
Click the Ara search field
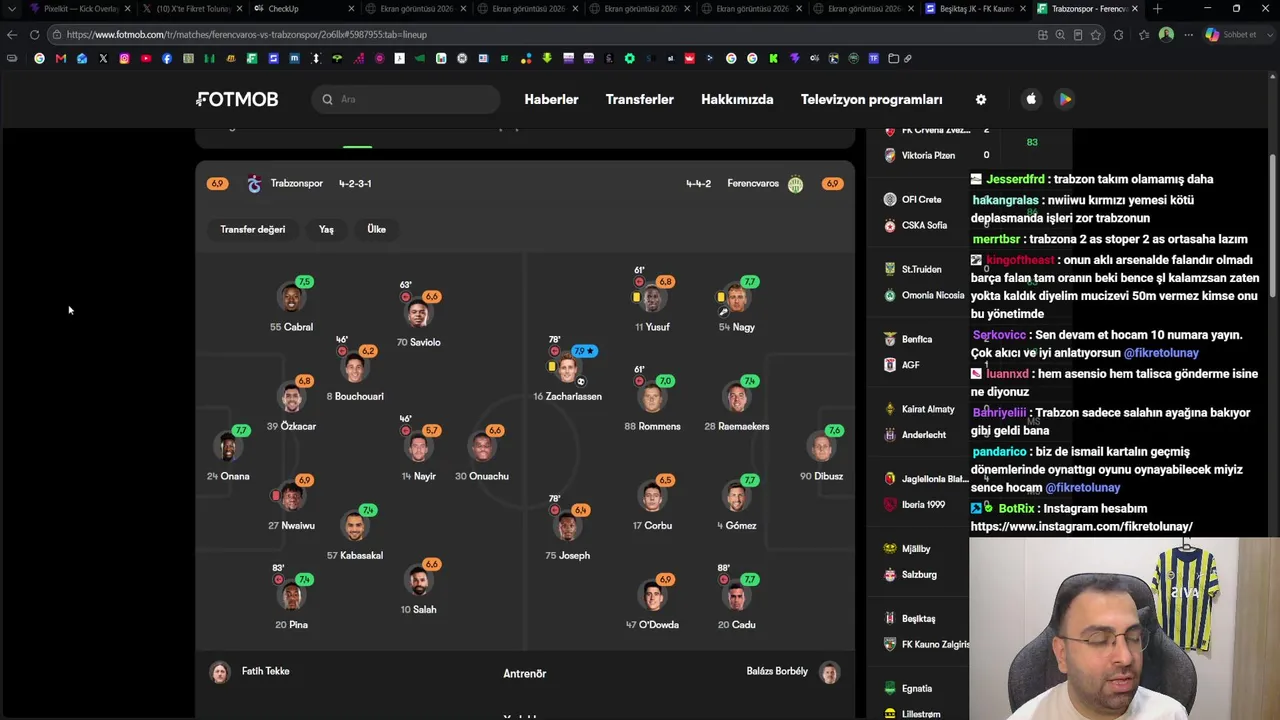pyautogui.click(x=405, y=99)
